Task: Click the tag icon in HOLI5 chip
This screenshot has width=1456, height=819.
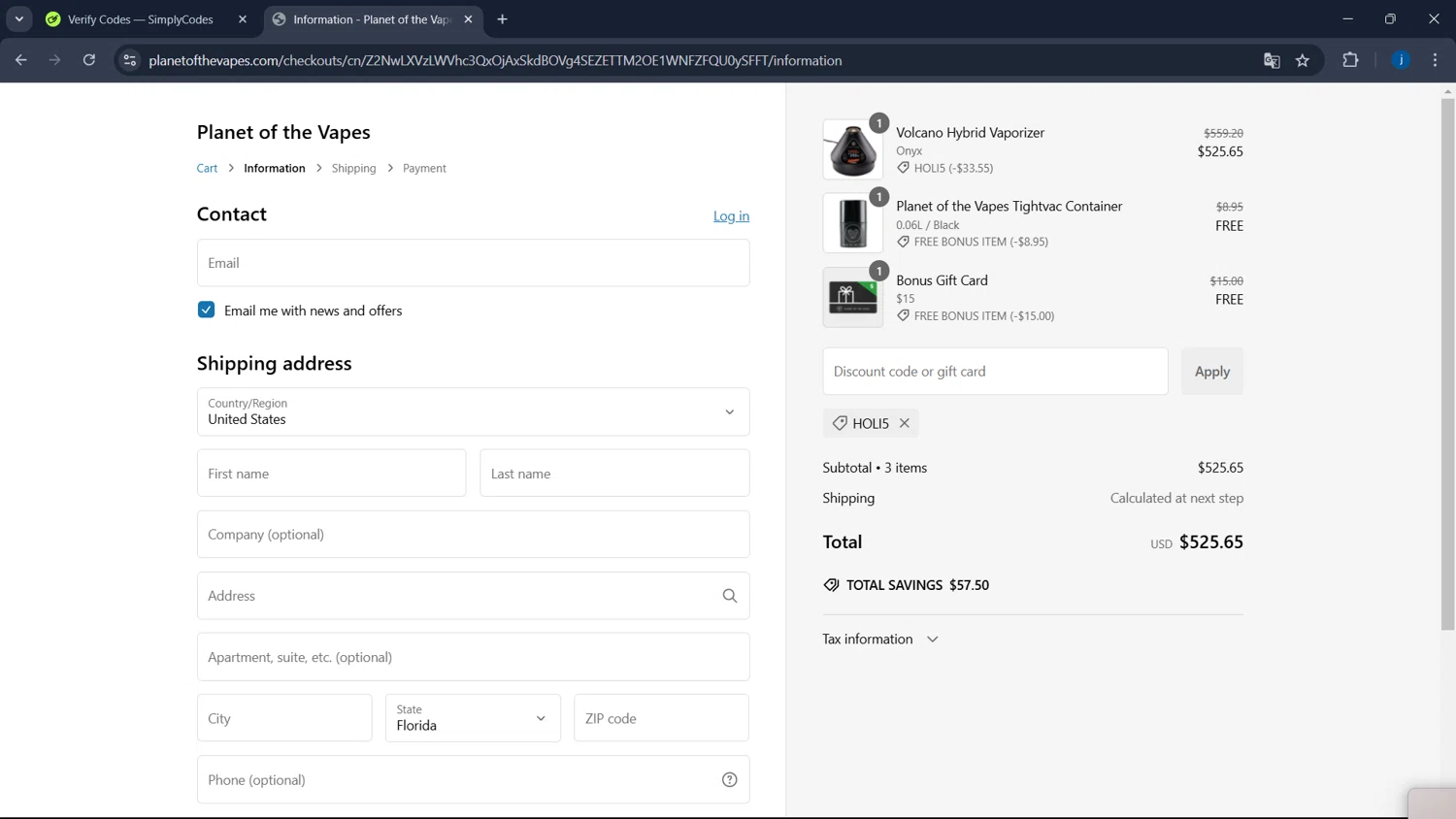Action: 840,423
